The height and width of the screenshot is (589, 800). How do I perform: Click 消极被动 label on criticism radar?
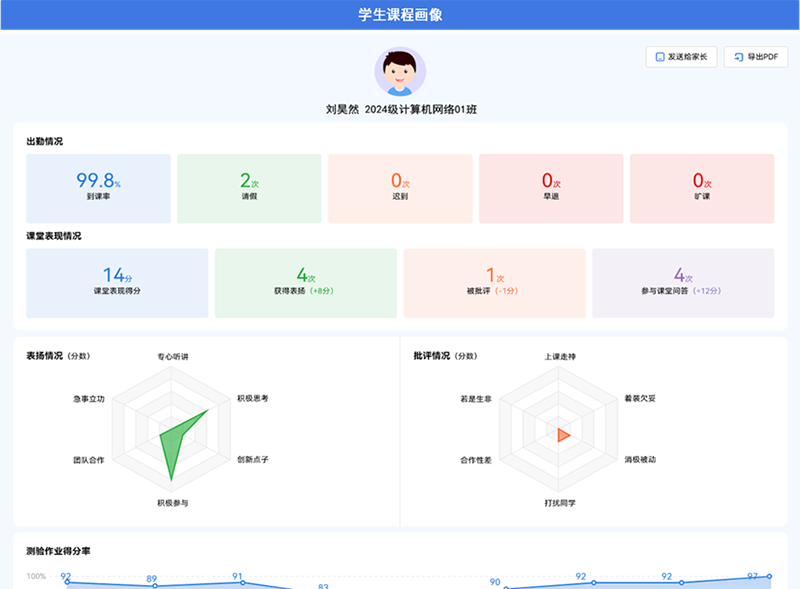(640, 460)
